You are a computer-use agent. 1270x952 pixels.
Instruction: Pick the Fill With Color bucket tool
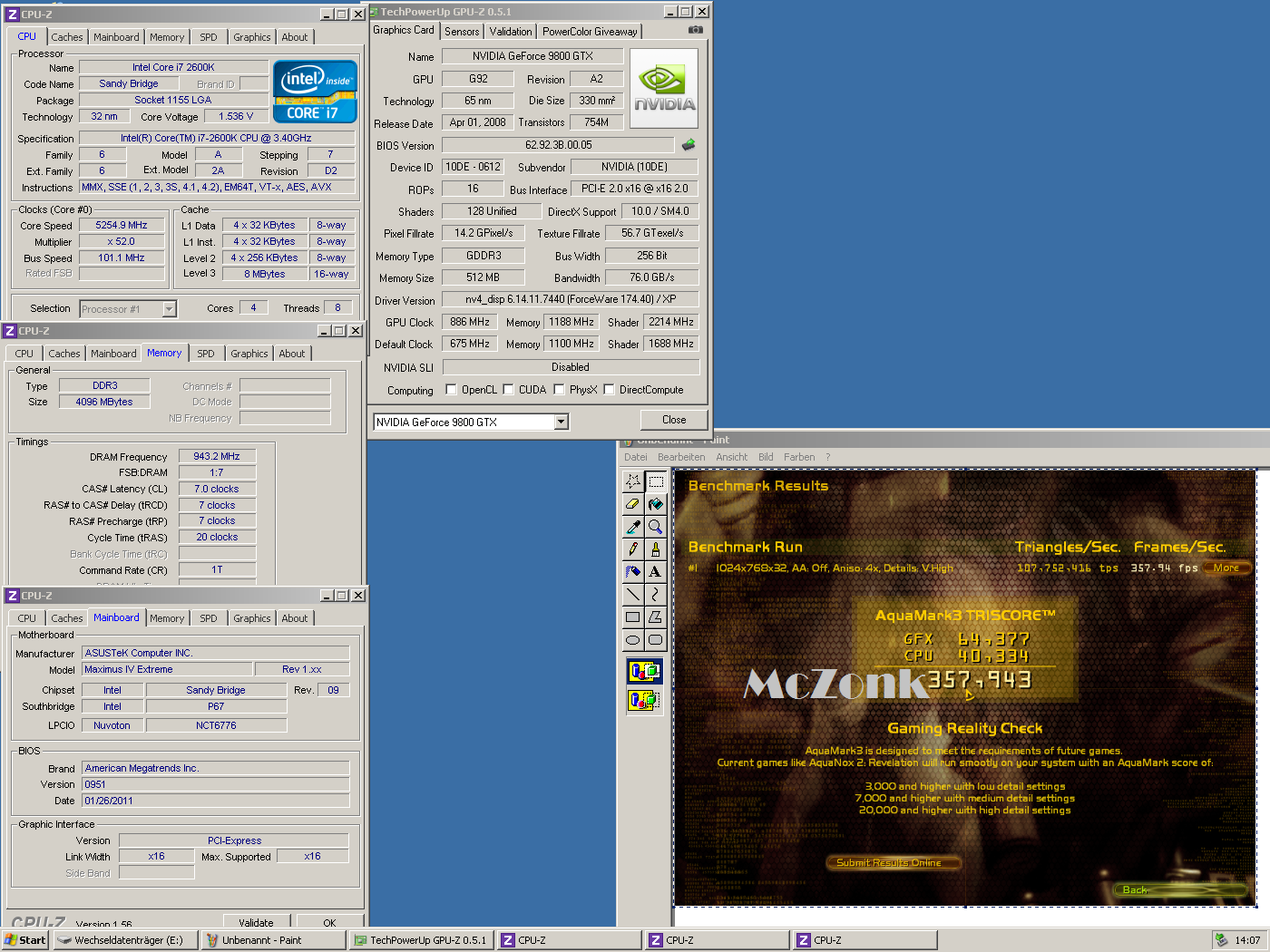click(x=655, y=504)
